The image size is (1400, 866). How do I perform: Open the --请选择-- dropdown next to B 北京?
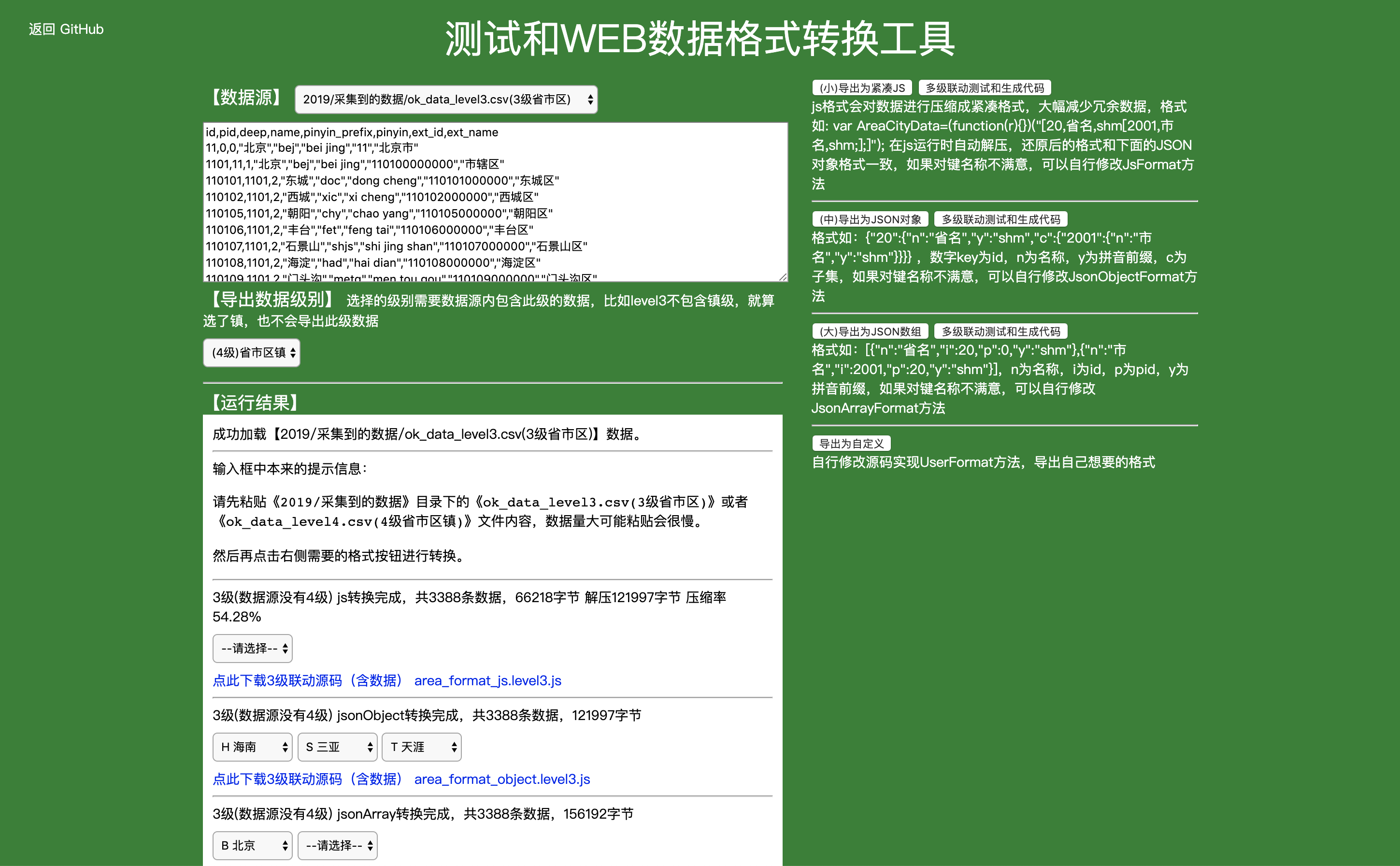tap(337, 845)
